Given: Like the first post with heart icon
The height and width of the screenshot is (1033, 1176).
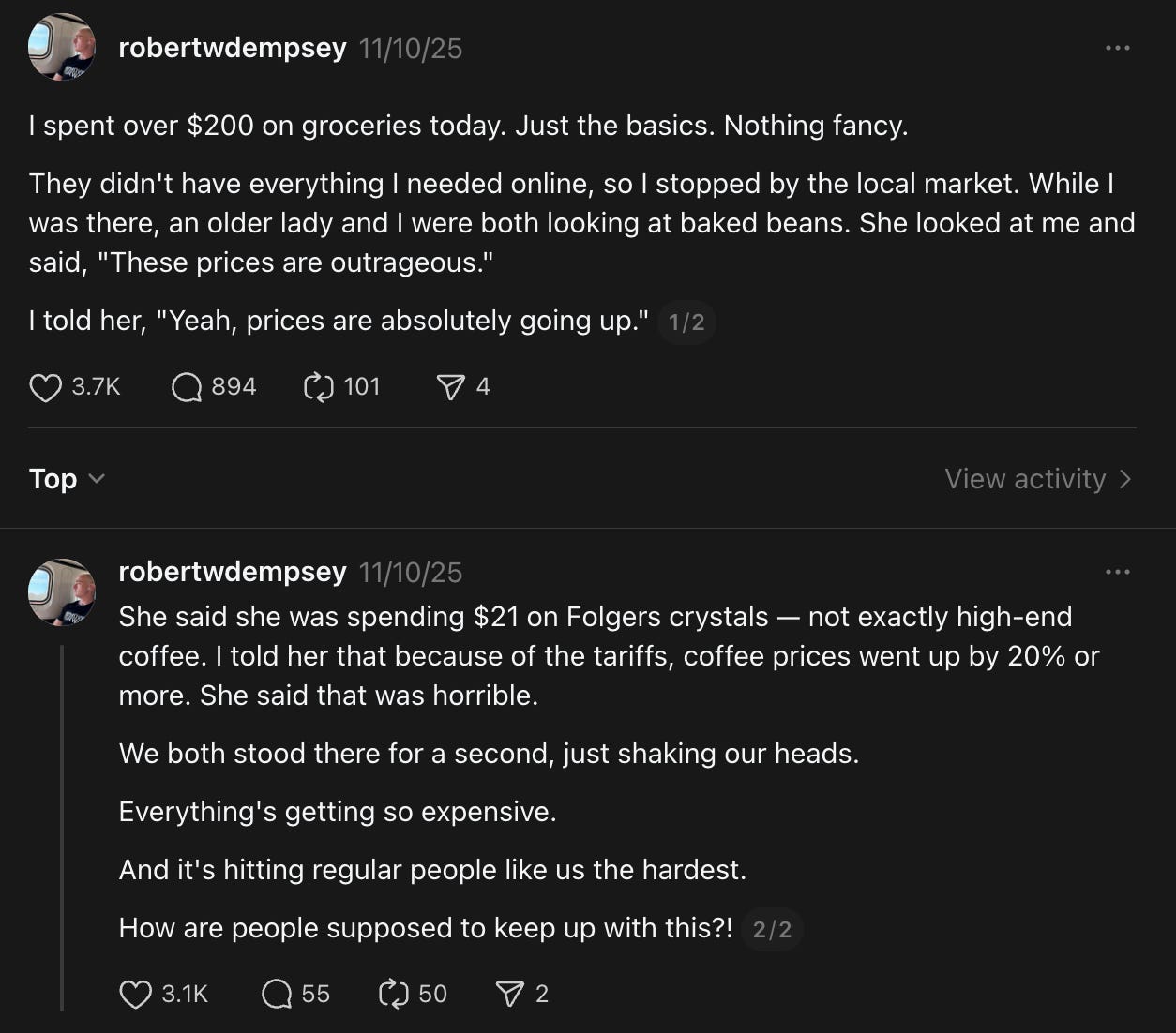Looking at the screenshot, I should [x=45, y=387].
